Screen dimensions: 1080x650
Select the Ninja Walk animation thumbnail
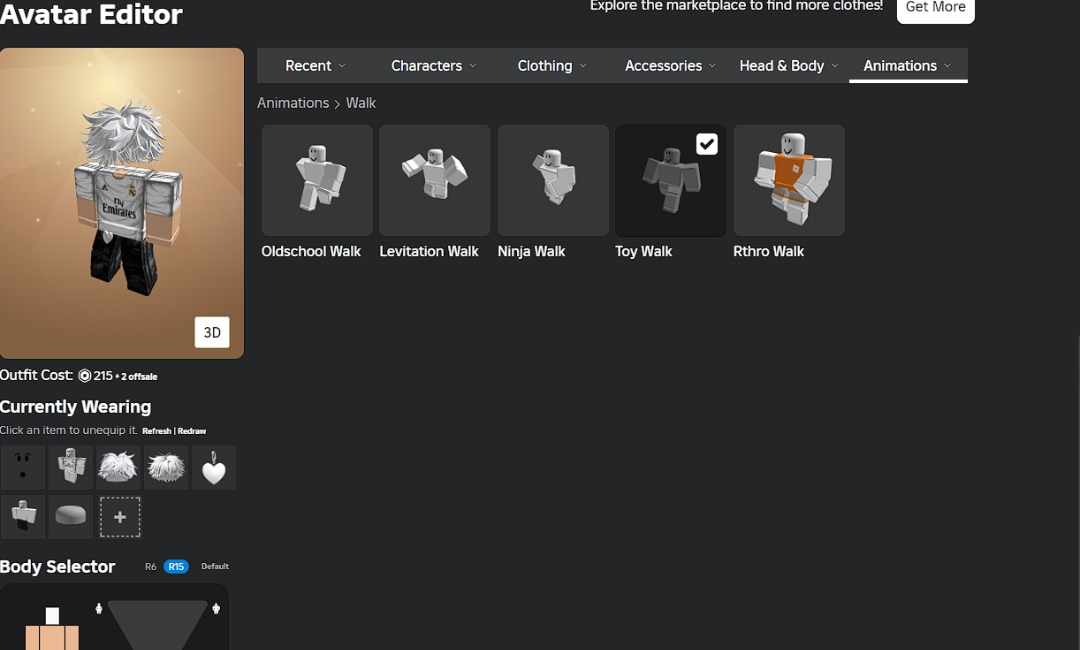coord(552,180)
